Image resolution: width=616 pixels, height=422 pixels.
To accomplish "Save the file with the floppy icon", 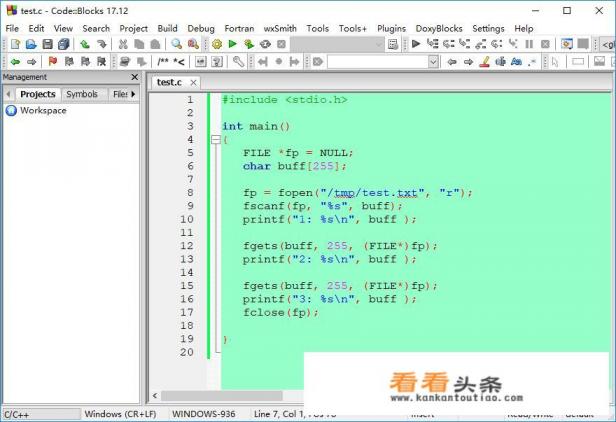I will coord(47,44).
